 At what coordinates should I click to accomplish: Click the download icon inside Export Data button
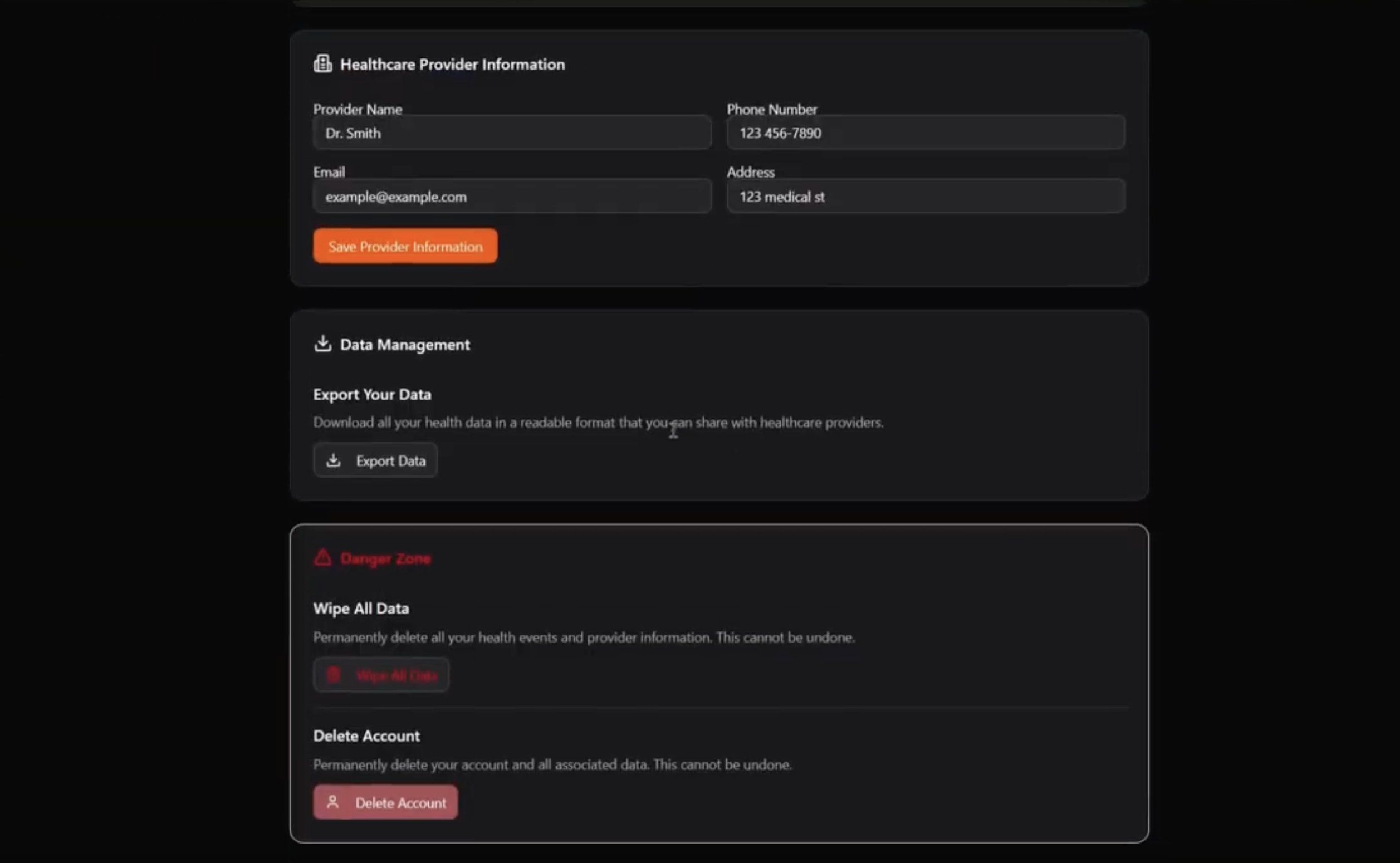click(x=334, y=460)
